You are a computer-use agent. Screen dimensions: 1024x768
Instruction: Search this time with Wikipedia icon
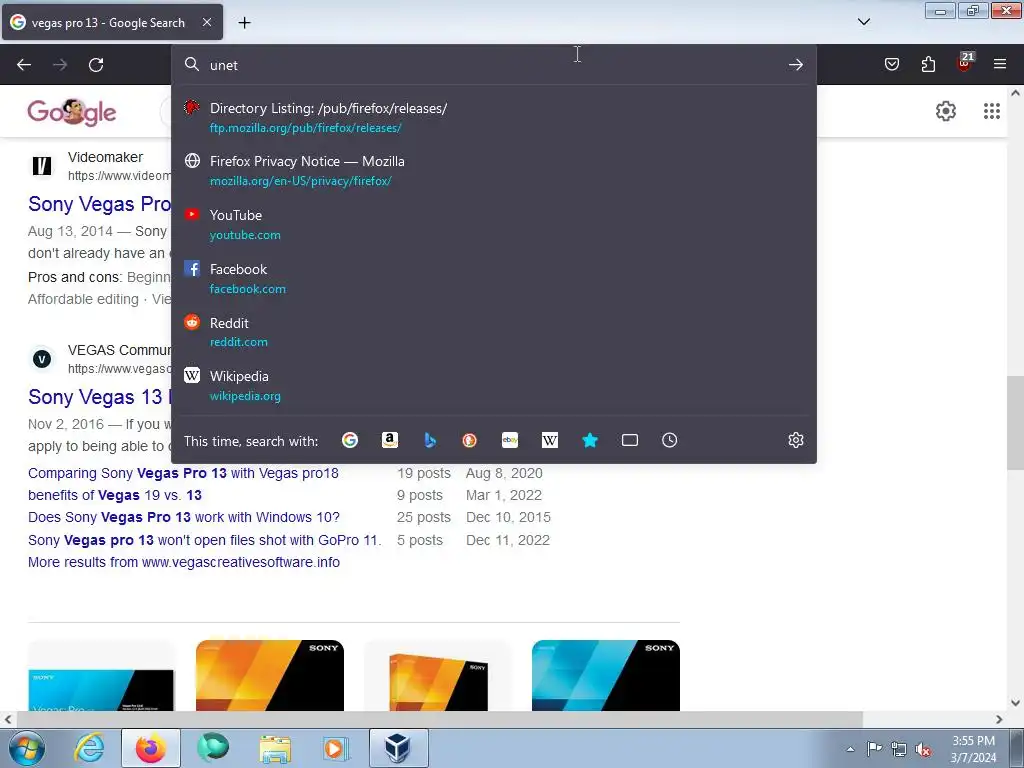point(550,440)
